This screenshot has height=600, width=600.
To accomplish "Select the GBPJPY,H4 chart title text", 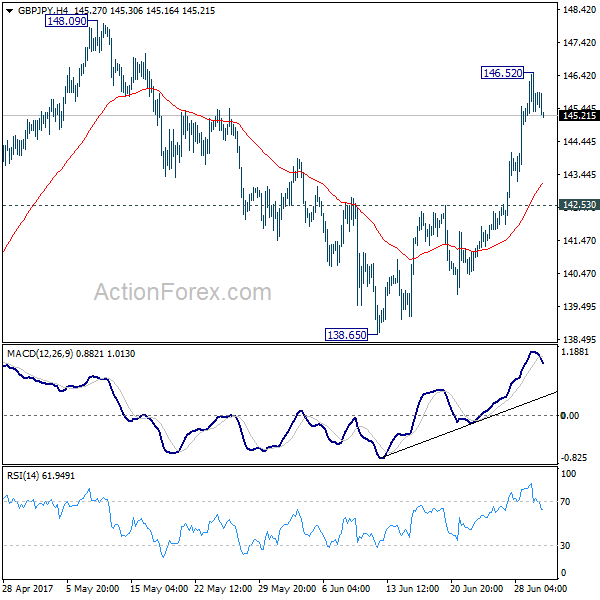I will click(x=43, y=11).
